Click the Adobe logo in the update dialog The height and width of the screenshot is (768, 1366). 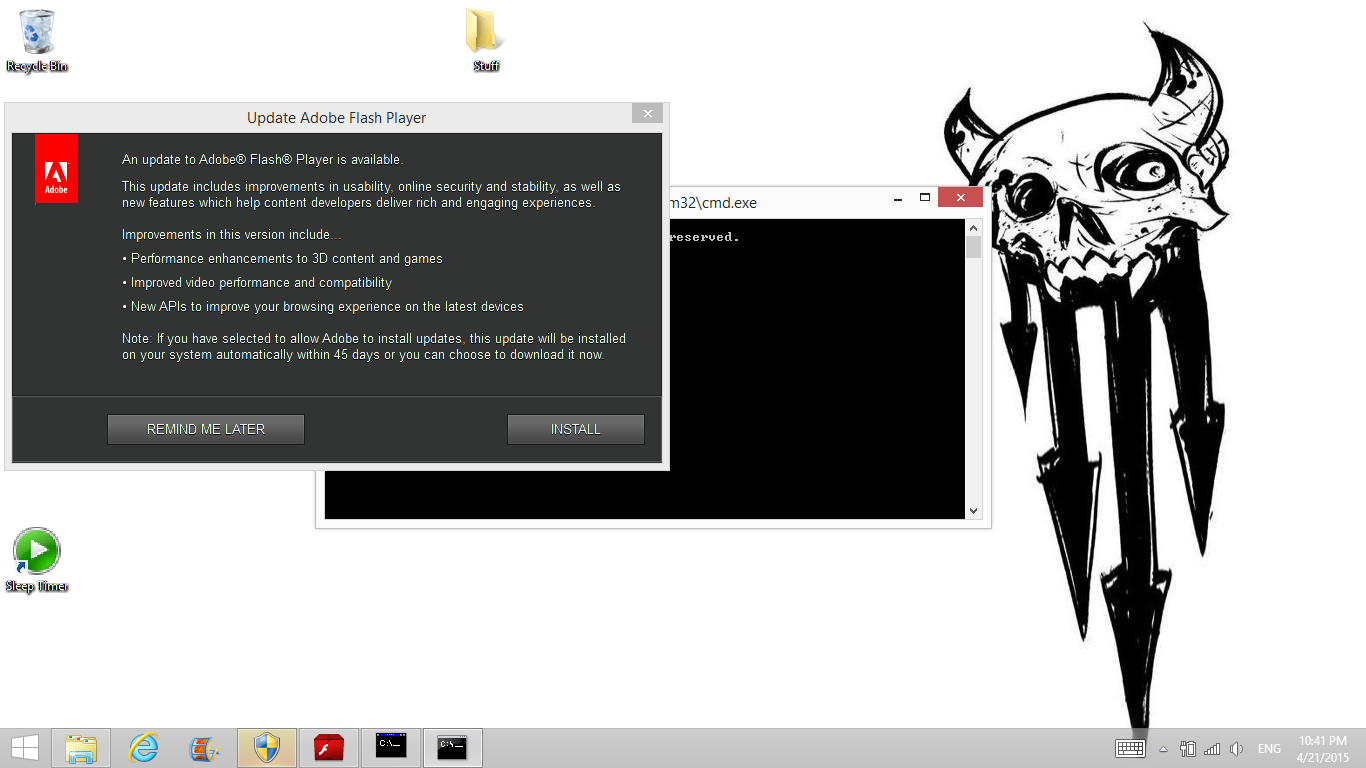coord(56,169)
